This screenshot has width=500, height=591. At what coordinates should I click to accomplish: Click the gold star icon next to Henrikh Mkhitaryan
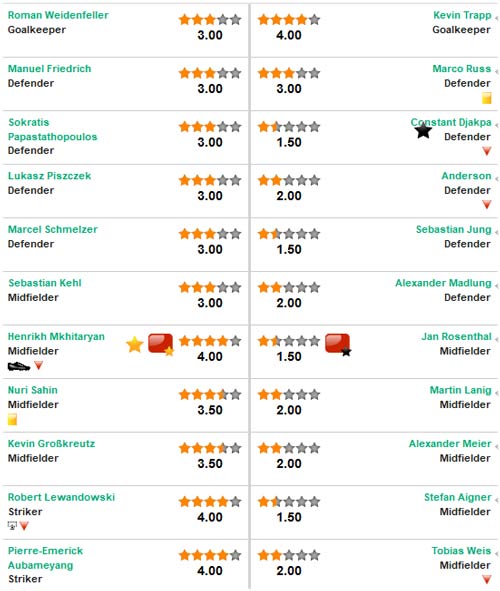pos(135,344)
